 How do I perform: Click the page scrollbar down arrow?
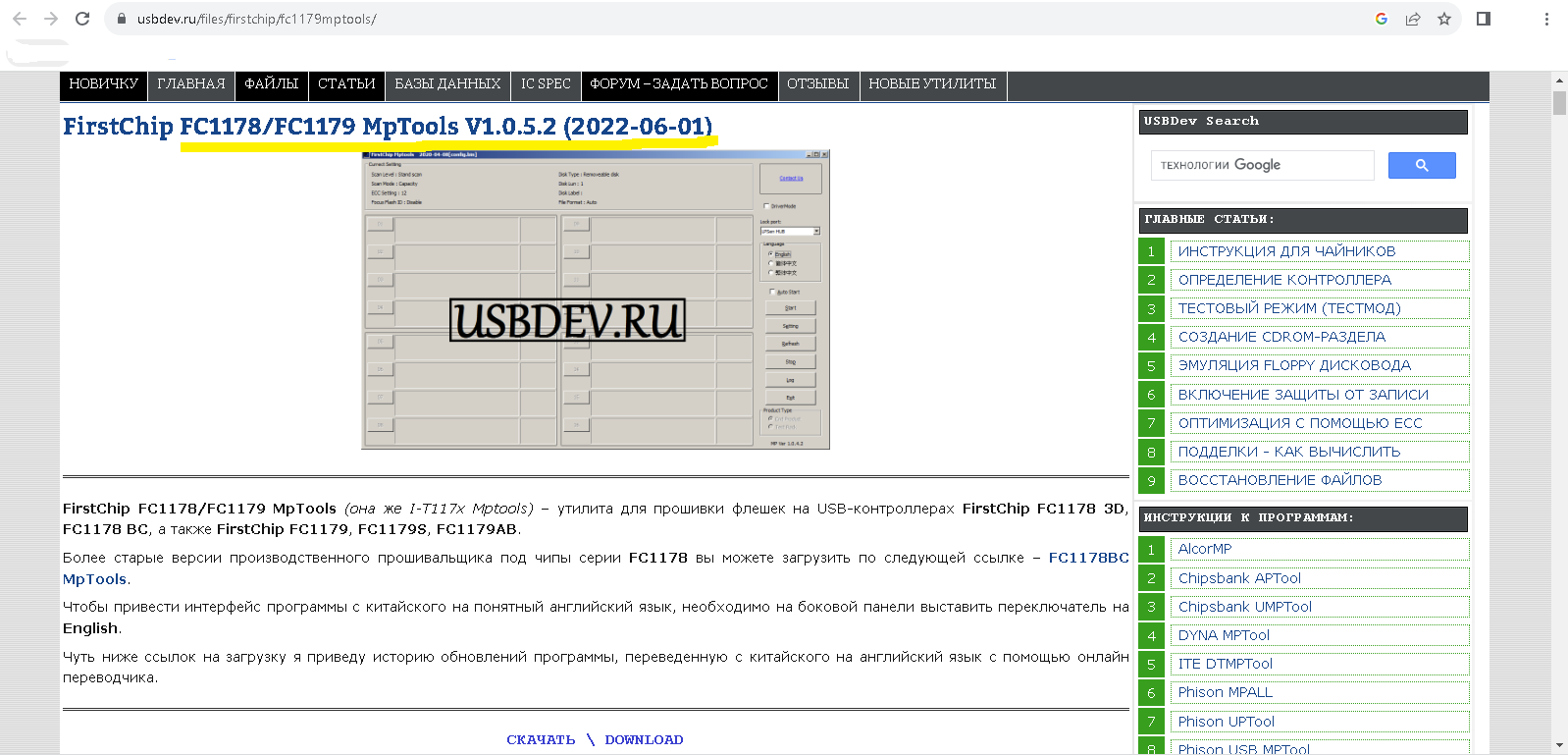[x=1559, y=746]
